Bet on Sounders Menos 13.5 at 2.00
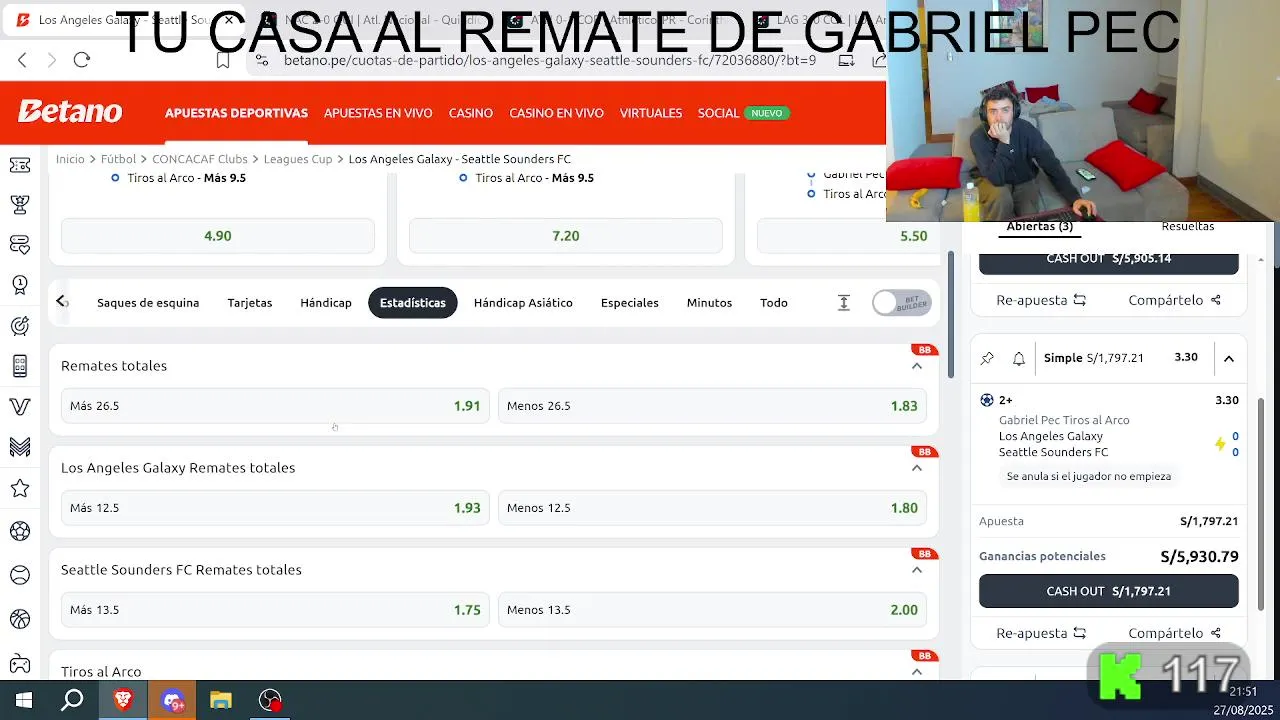Image resolution: width=1280 pixels, height=720 pixels. pyautogui.click(x=712, y=610)
